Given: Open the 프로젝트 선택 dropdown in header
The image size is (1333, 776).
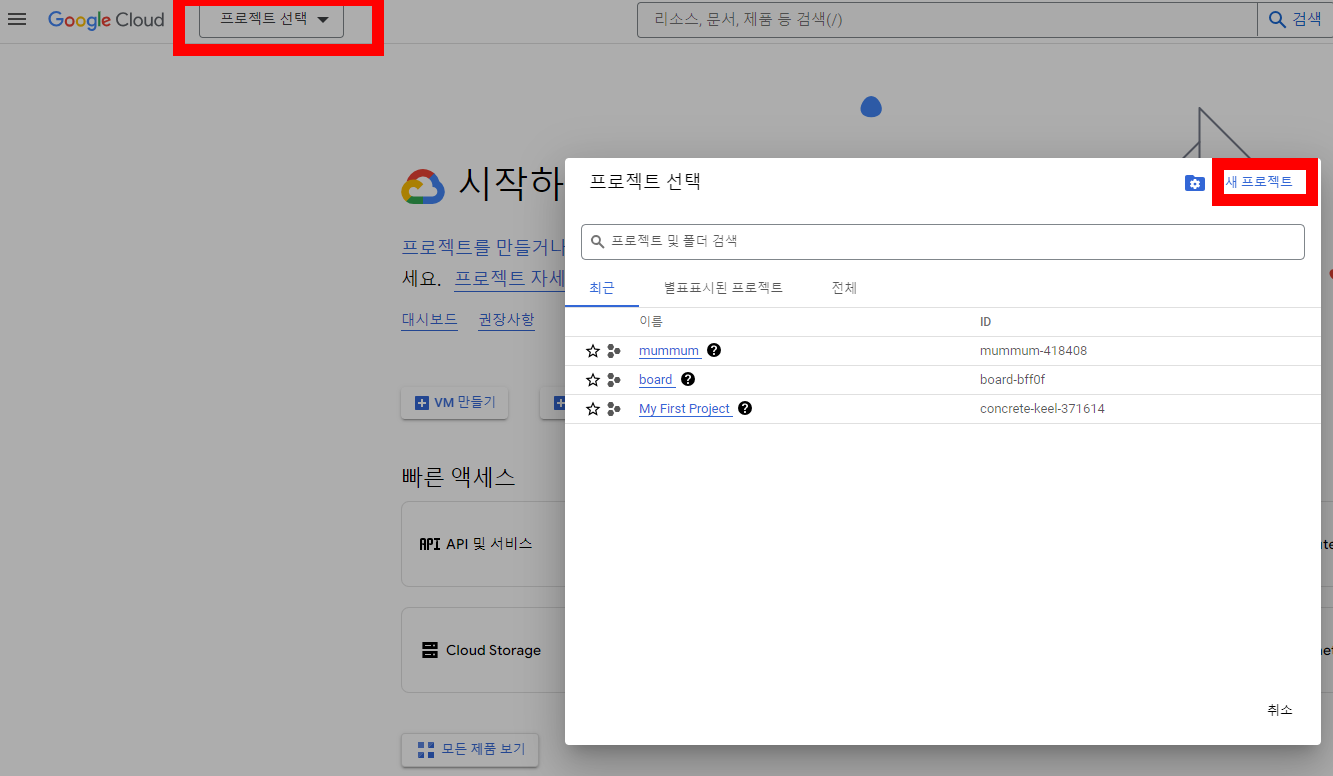Looking at the screenshot, I should [271, 19].
